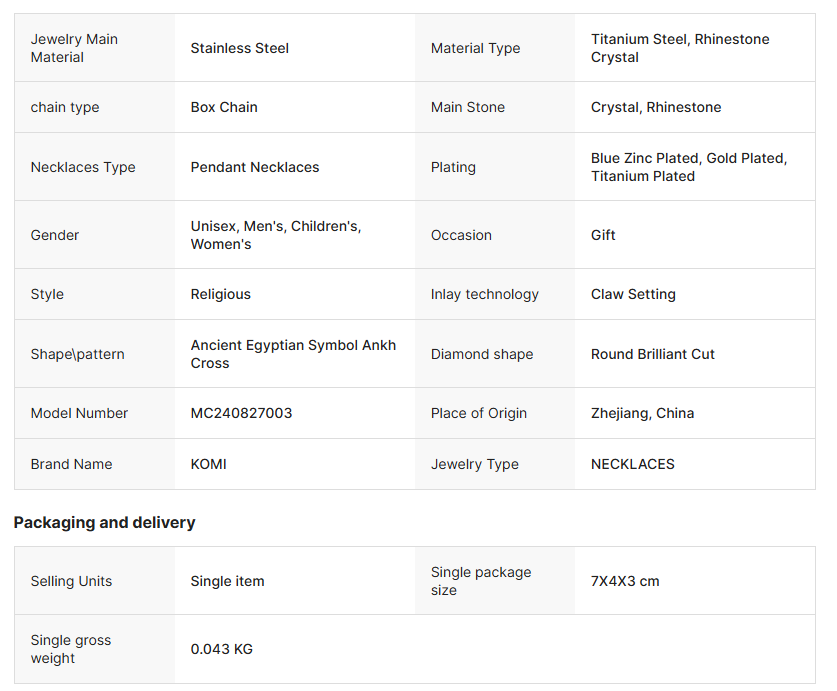Screen dimensions: 837x691
Task: Click the KOMI brand name
Action: click(209, 464)
